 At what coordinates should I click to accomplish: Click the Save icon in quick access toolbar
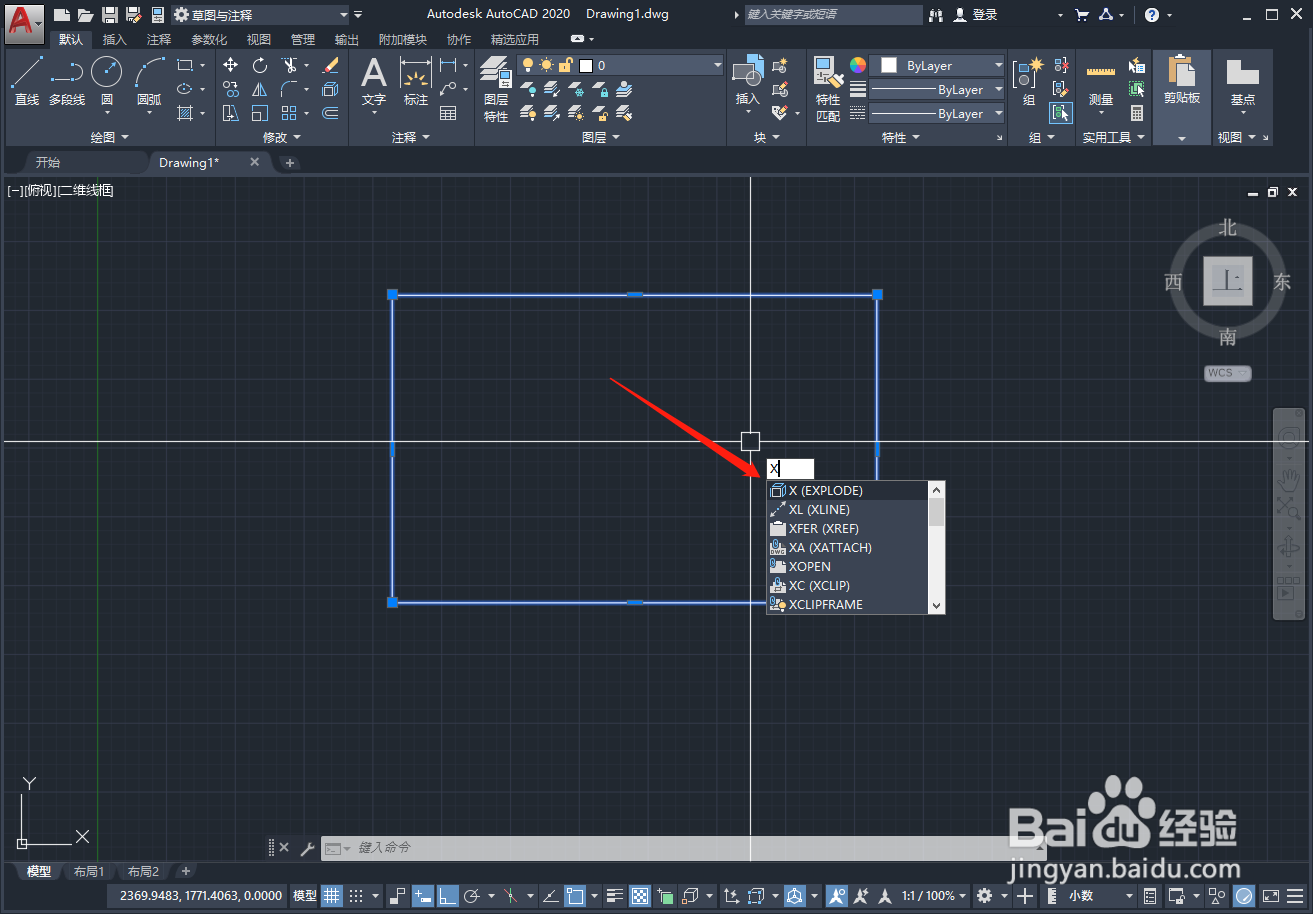pyautogui.click(x=110, y=15)
